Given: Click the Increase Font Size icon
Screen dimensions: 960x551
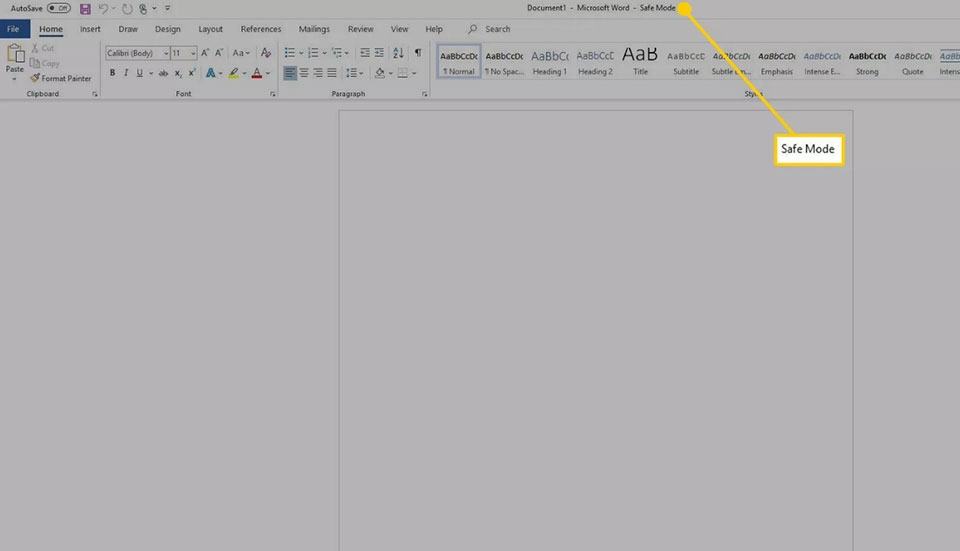Looking at the screenshot, I should click(x=205, y=53).
